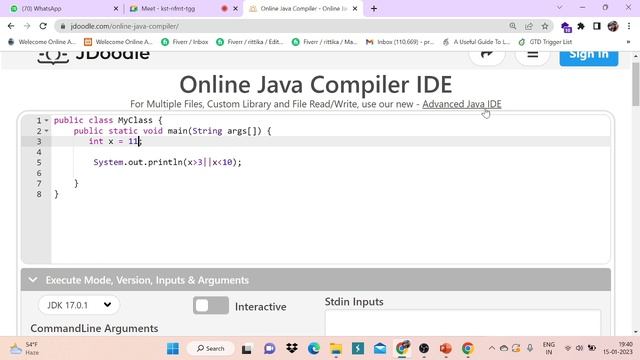Close the Meet tab
This screenshot has width=640, height=360.
235,9
